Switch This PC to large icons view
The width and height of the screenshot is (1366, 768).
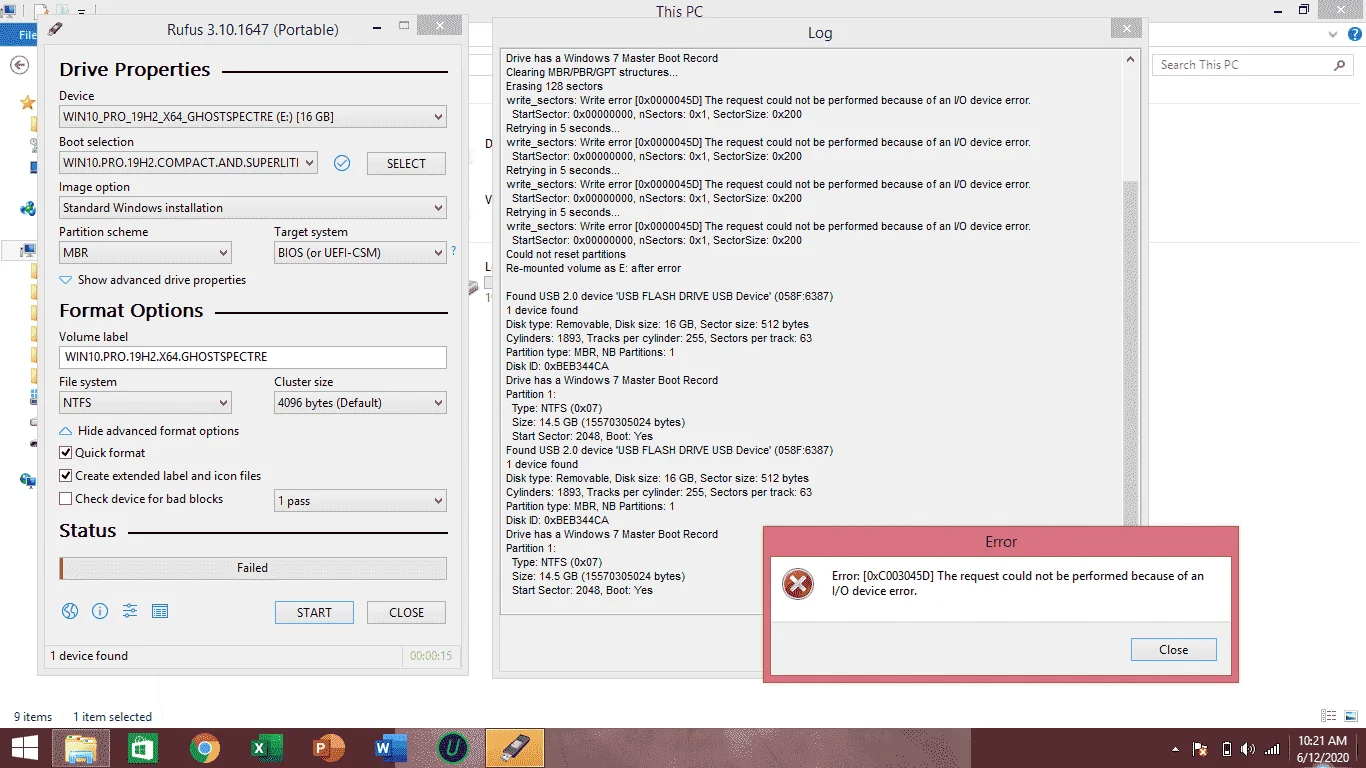click(1349, 716)
